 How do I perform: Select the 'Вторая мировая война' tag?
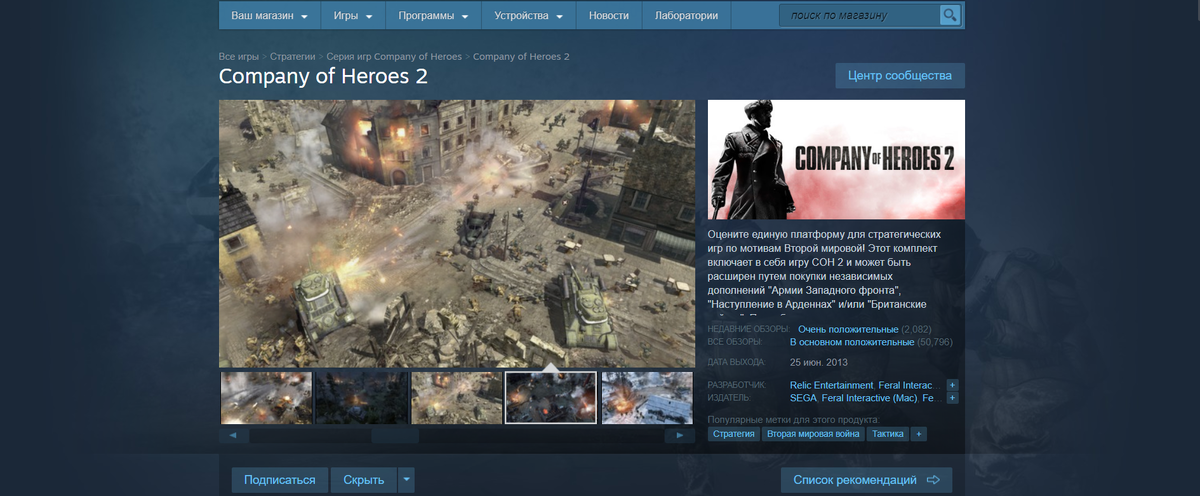tap(813, 434)
